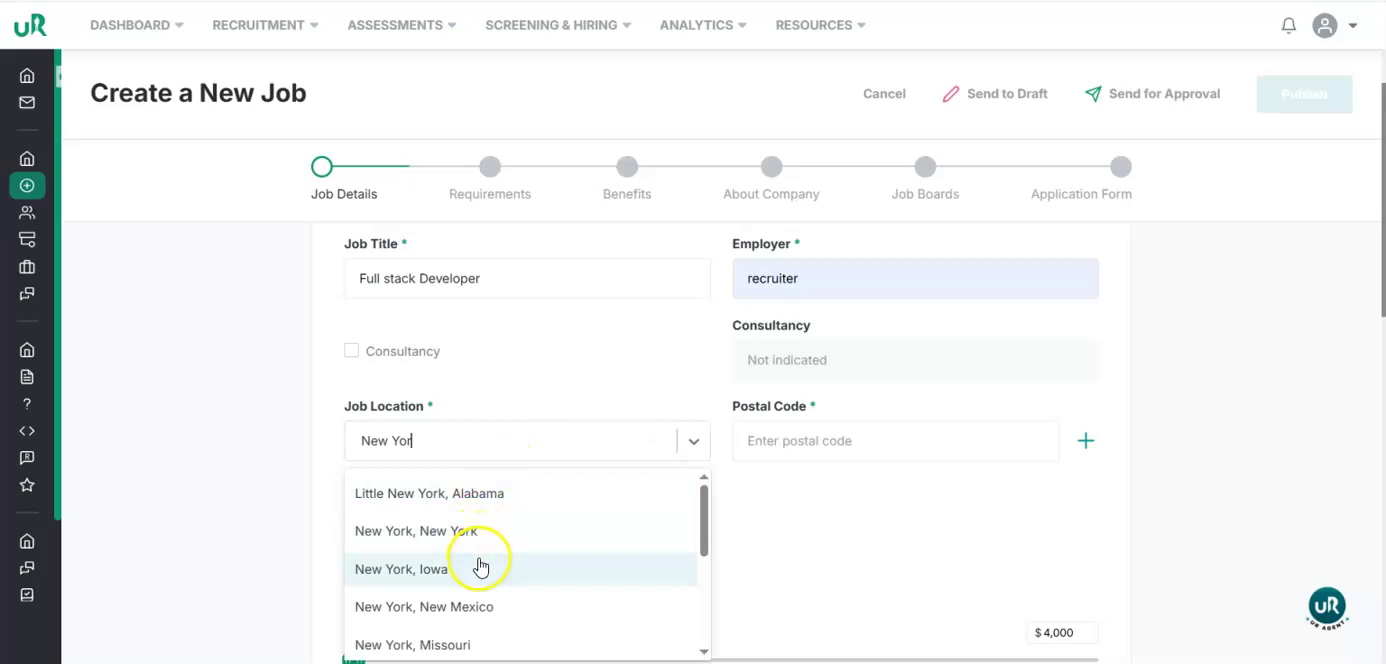Open the UR Agent chat bubble
Viewport: 1386px width, 664px height.
pos(1326,607)
